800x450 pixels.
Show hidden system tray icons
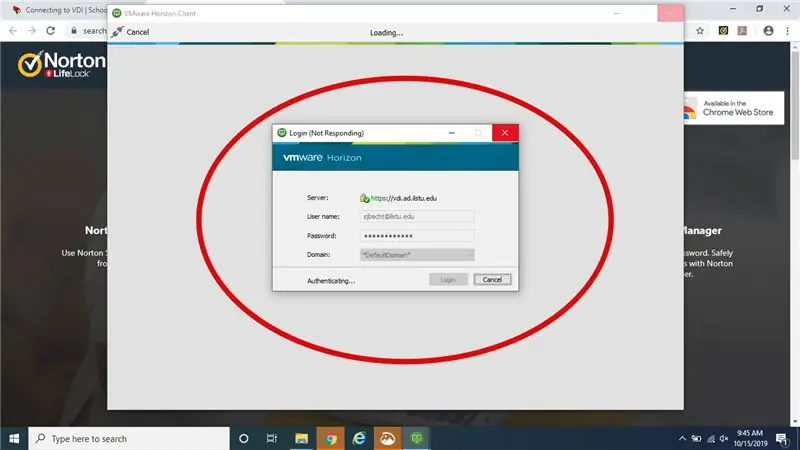(682, 438)
